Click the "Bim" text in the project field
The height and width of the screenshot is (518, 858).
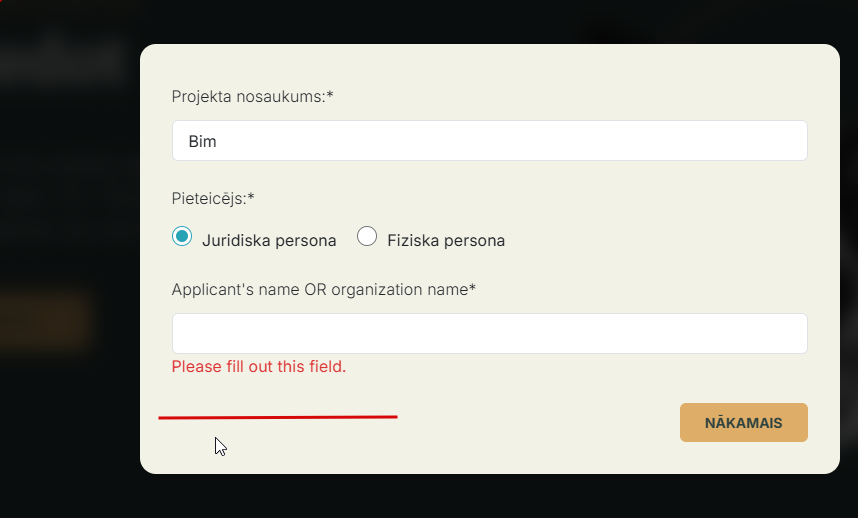tap(203, 142)
